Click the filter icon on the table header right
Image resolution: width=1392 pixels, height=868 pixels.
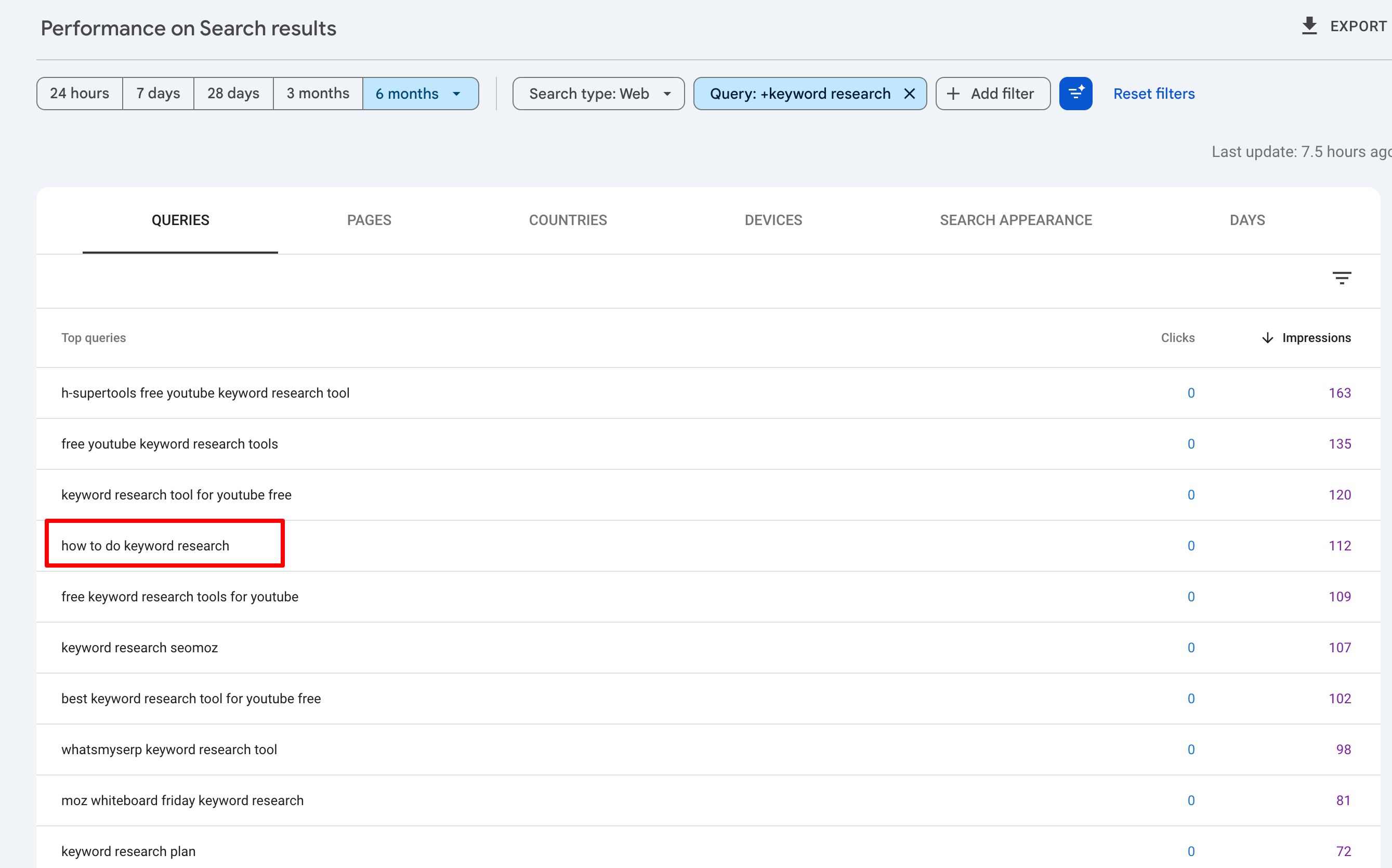(x=1342, y=278)
